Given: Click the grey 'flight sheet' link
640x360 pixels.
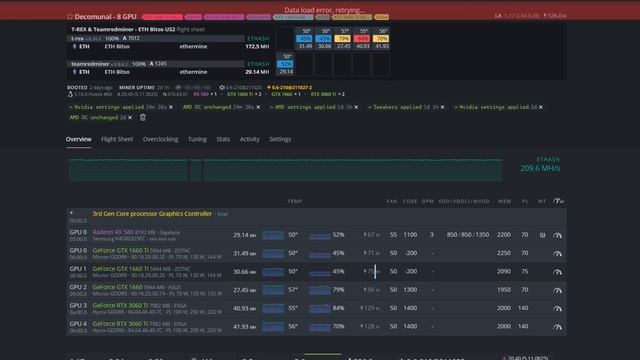Looking at the screenshot, I should tap(191, 29).
